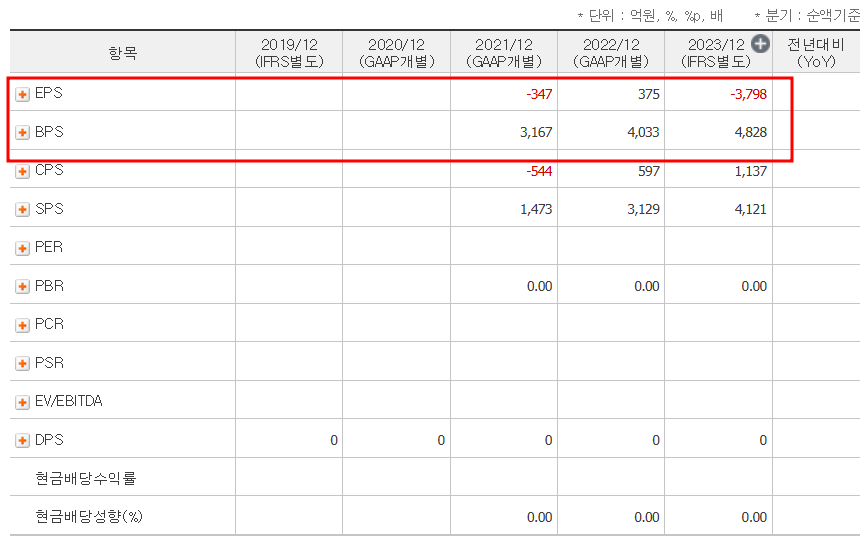Expand the EV/EBITDA row
The image size is (866, 542).
[x=22, y=402]
